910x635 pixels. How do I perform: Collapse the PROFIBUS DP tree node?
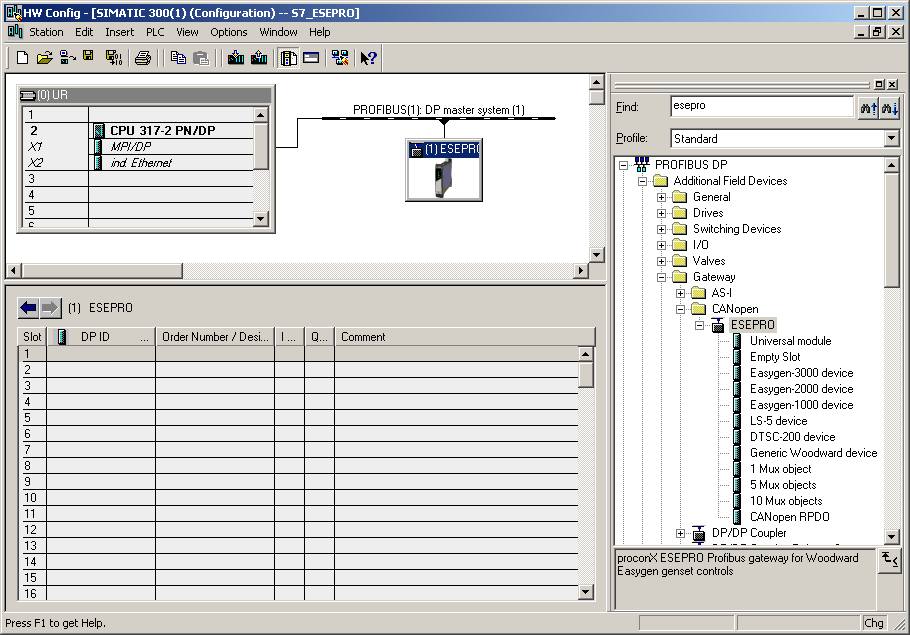623,165
